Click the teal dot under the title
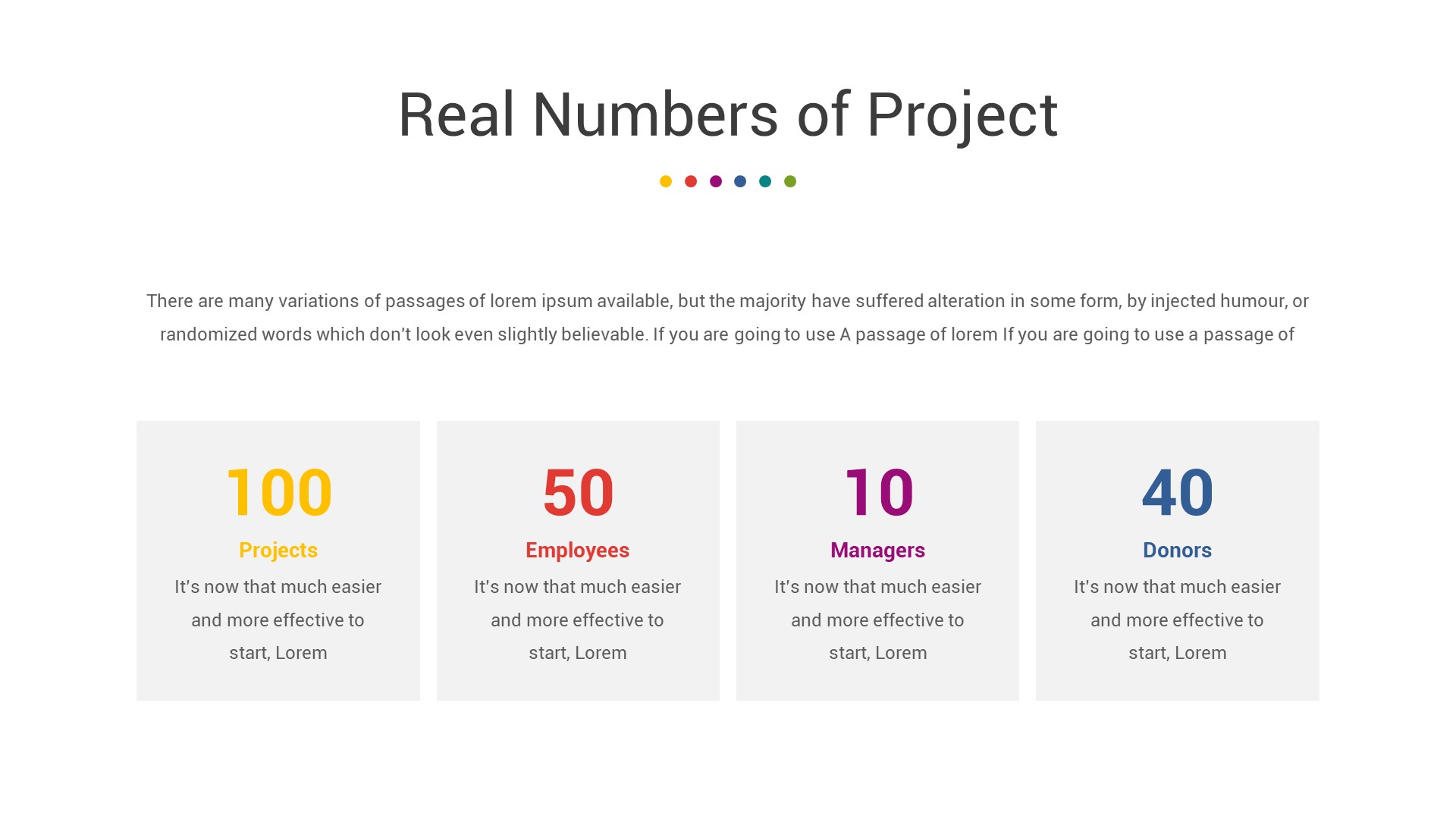Image resolution: width=1456 pixels, height=819 pixels. click(765, 181)
